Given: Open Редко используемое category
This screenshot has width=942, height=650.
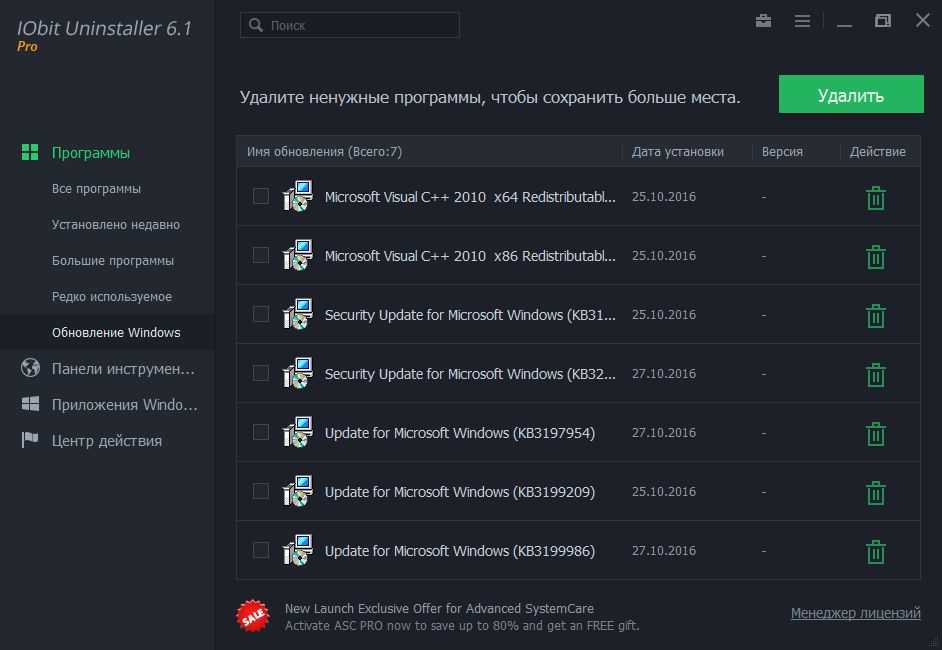Looking at the screenshot, I should tap(112, 297).
